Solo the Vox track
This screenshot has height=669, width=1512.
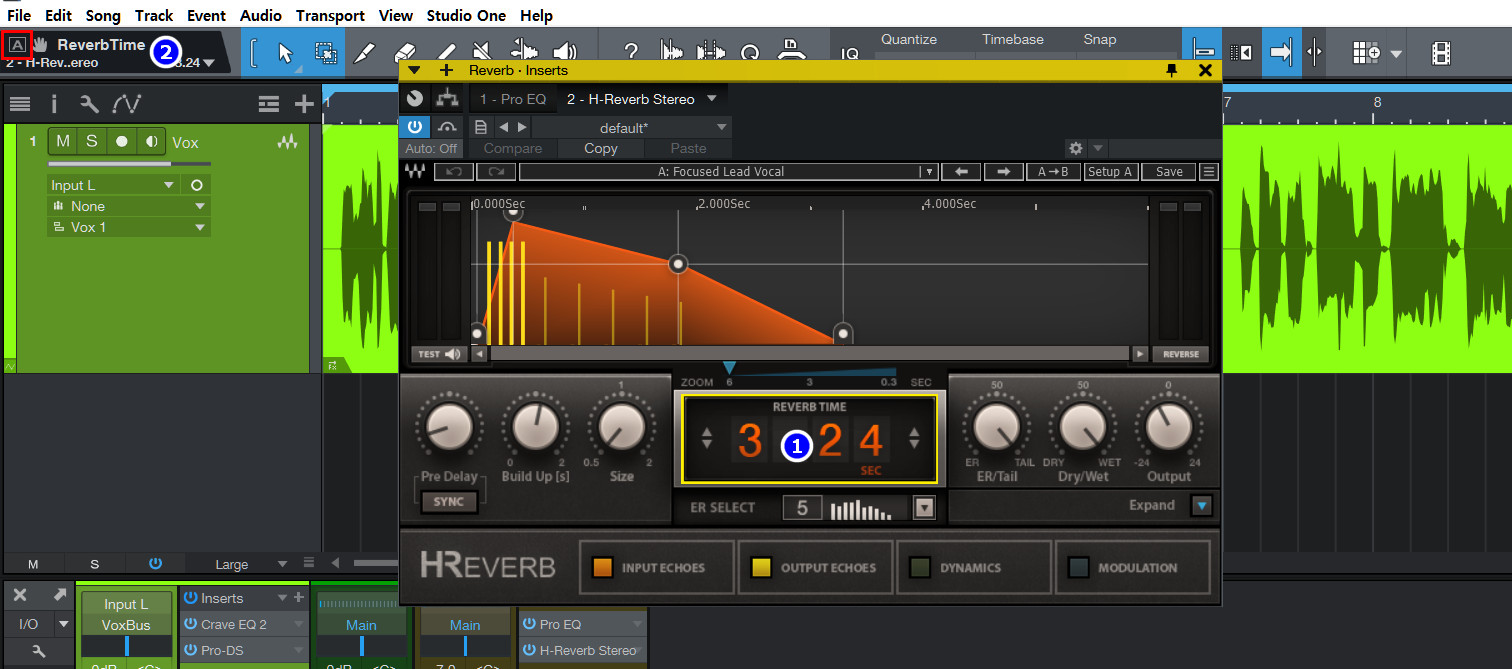(x=92, y=141)
